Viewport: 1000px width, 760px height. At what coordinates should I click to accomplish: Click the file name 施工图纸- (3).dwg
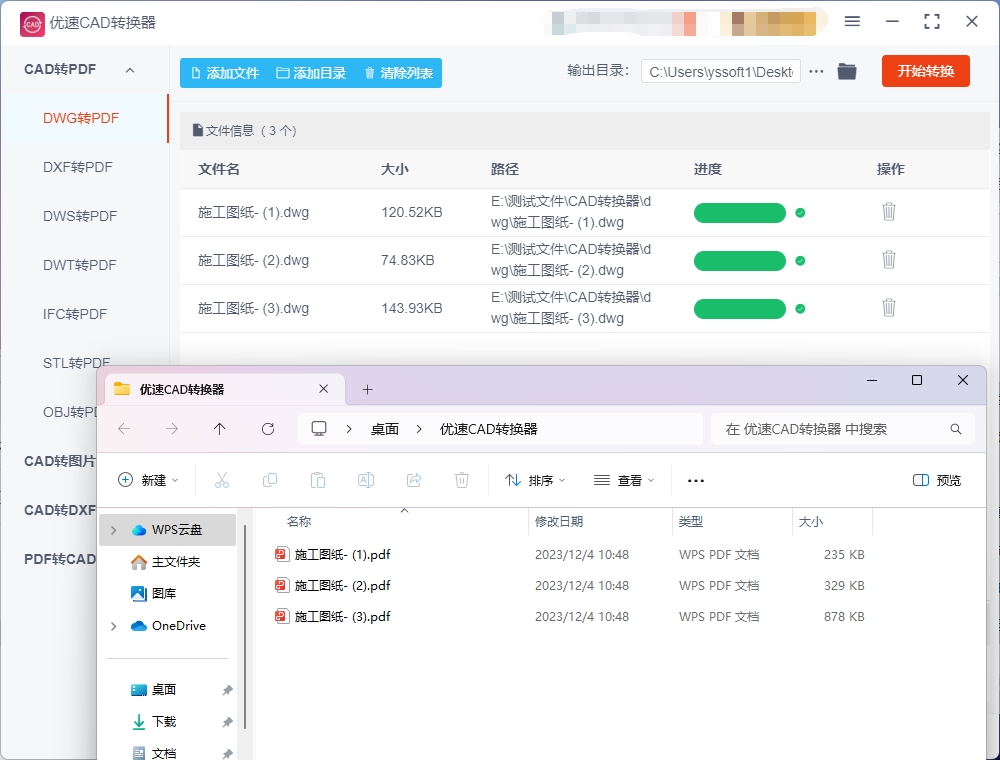tap(253, 309)
